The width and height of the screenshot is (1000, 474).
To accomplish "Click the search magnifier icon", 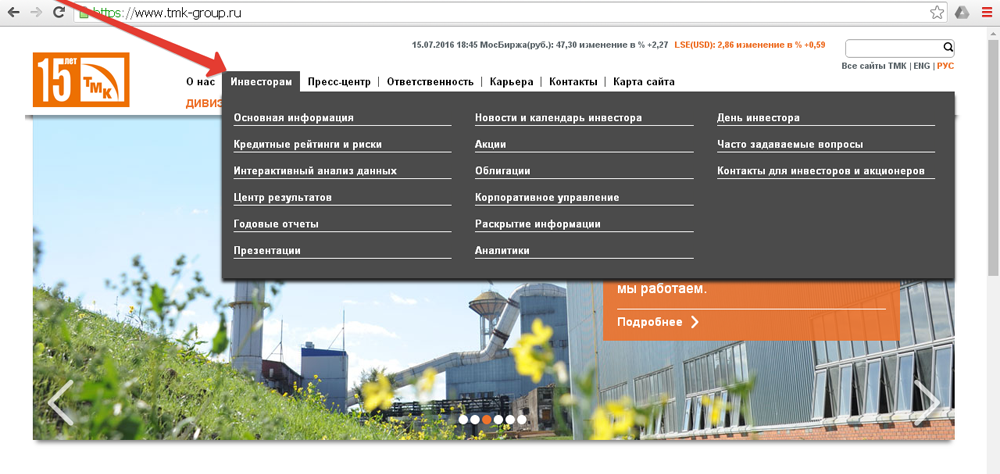I will (947, 48).
